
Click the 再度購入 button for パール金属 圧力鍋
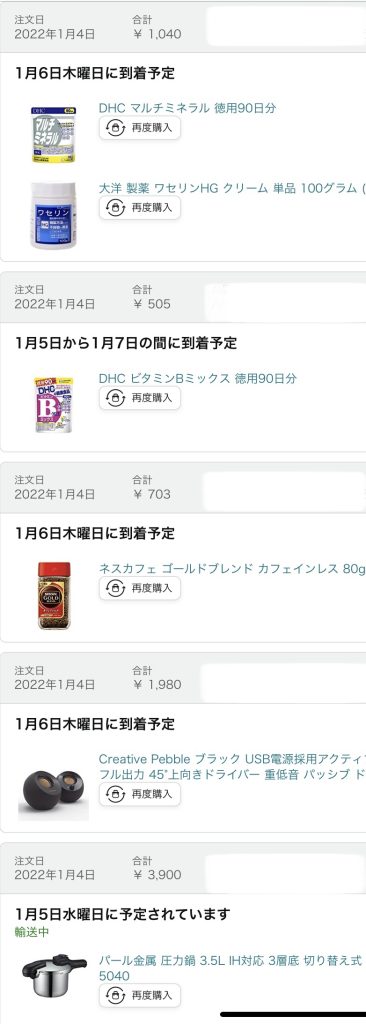click(140, 995)
